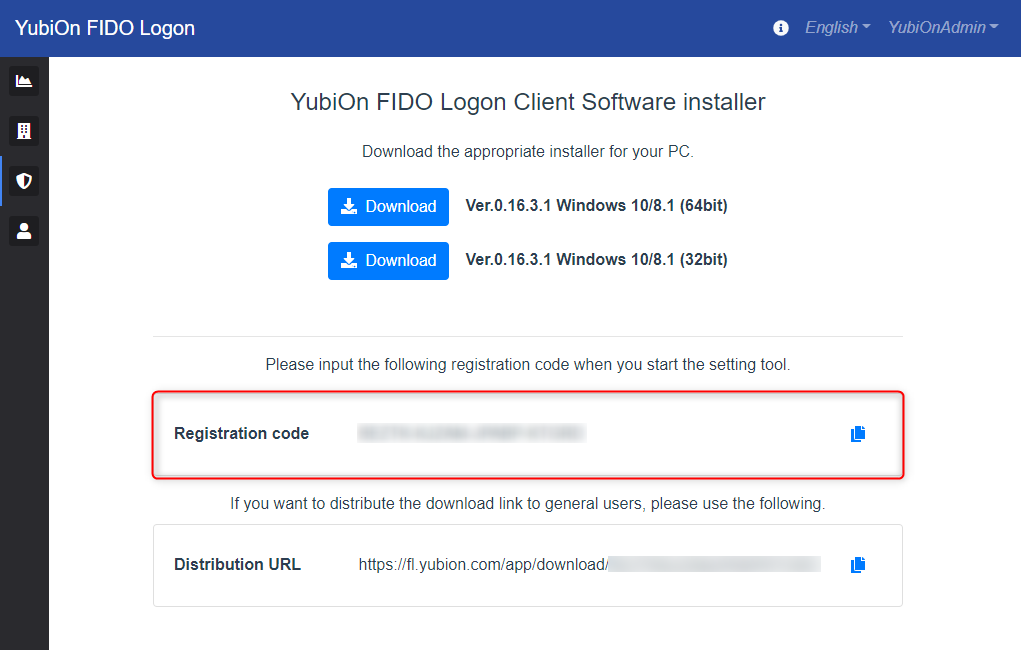Expand the English language dropdown
Viewport: 1021px width, 650px height.
pos(837,28)
